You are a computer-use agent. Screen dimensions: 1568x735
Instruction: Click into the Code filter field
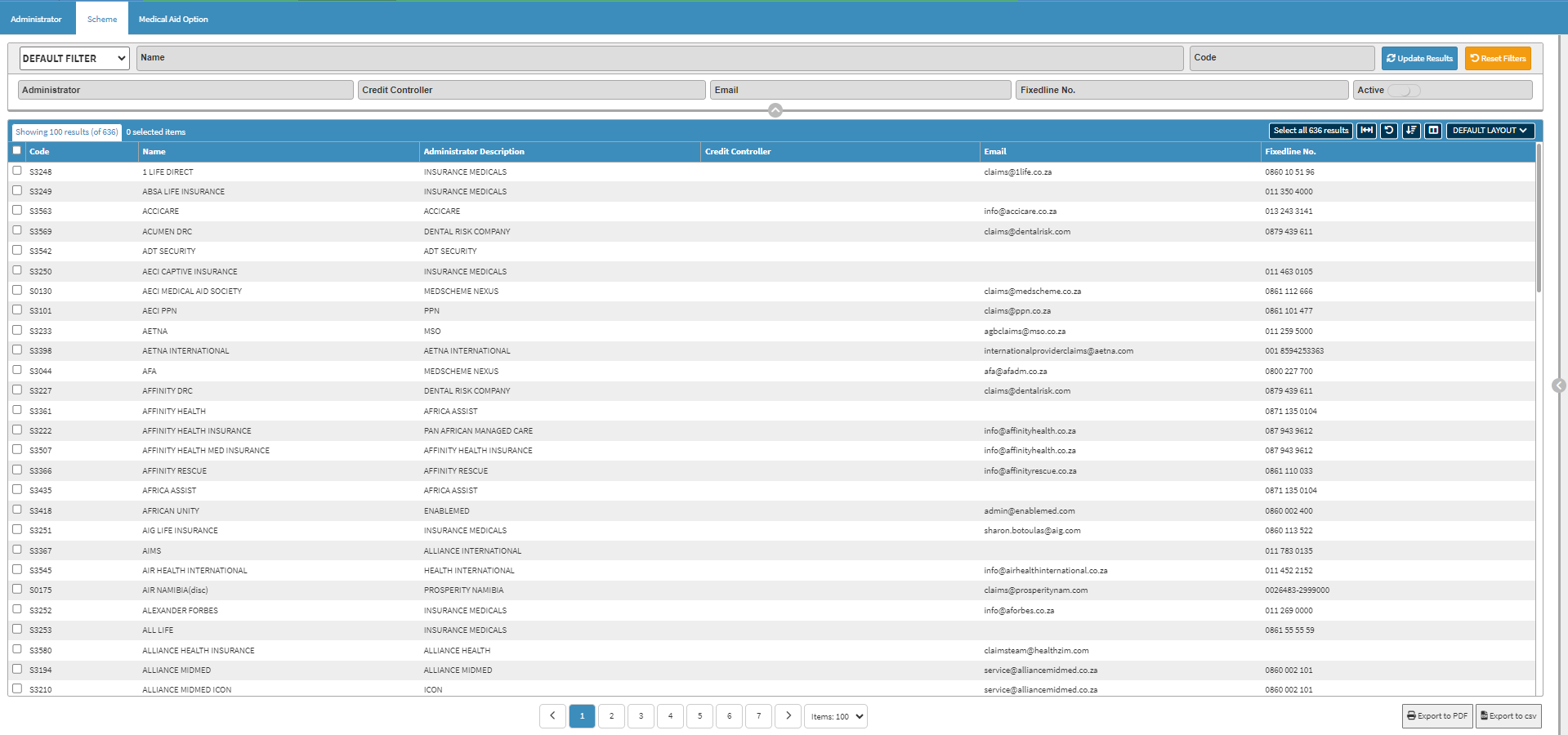(1281, 58)
